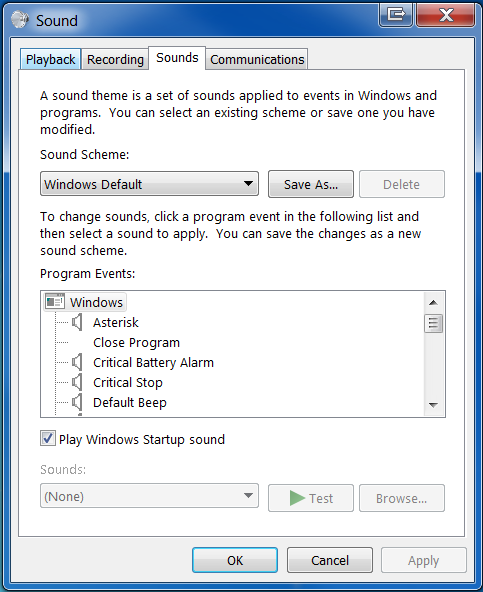Click the restore window icon in title bar

tap(395, 14)
